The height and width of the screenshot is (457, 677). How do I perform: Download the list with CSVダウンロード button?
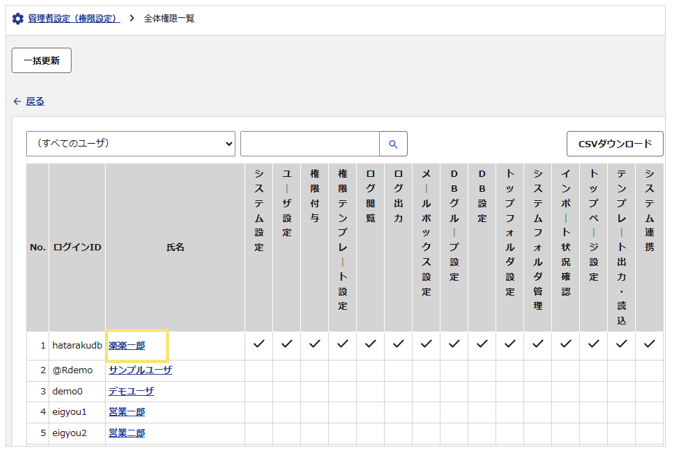(615, 144)
